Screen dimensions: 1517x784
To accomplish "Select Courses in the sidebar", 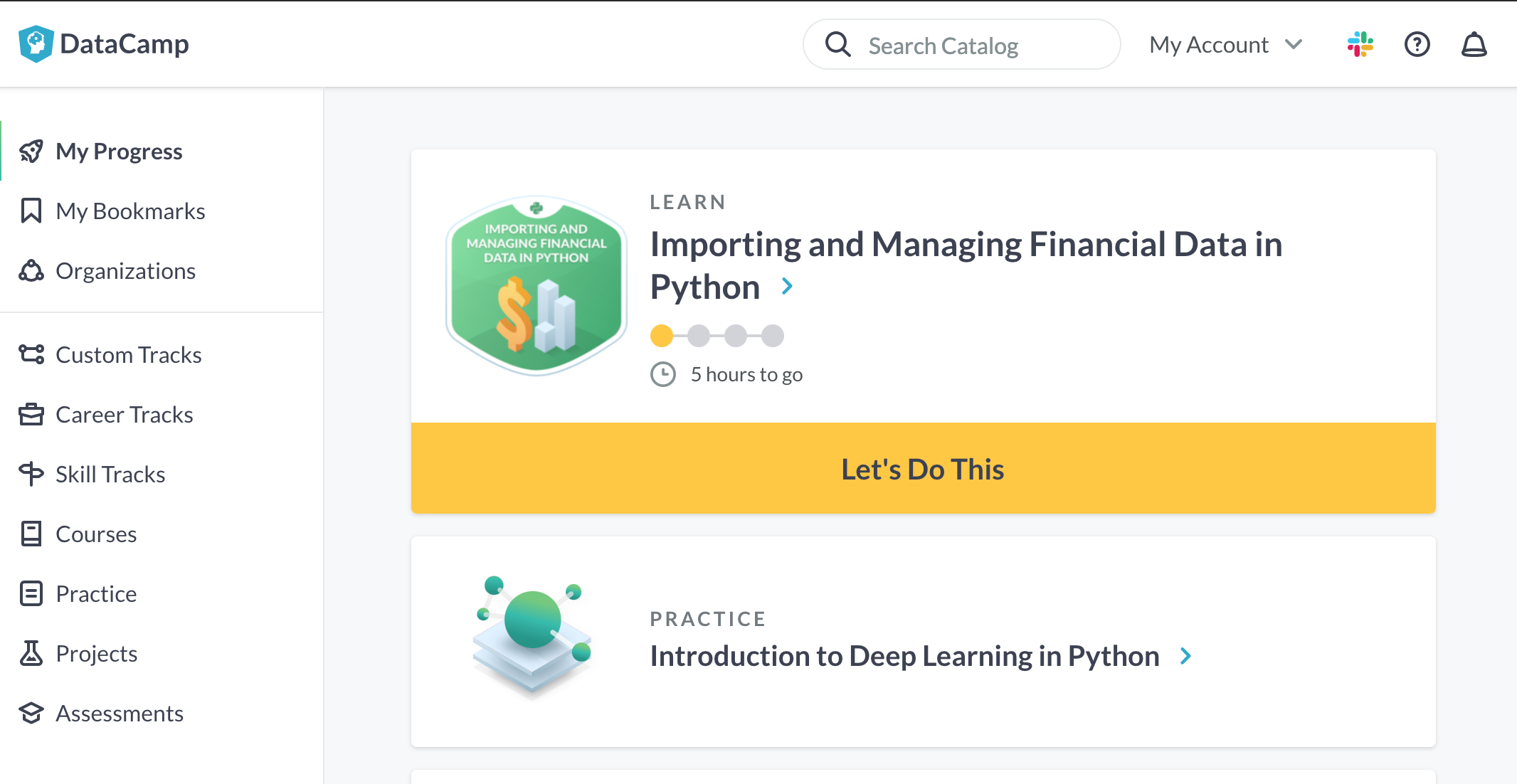I will (x=96, y=534).
